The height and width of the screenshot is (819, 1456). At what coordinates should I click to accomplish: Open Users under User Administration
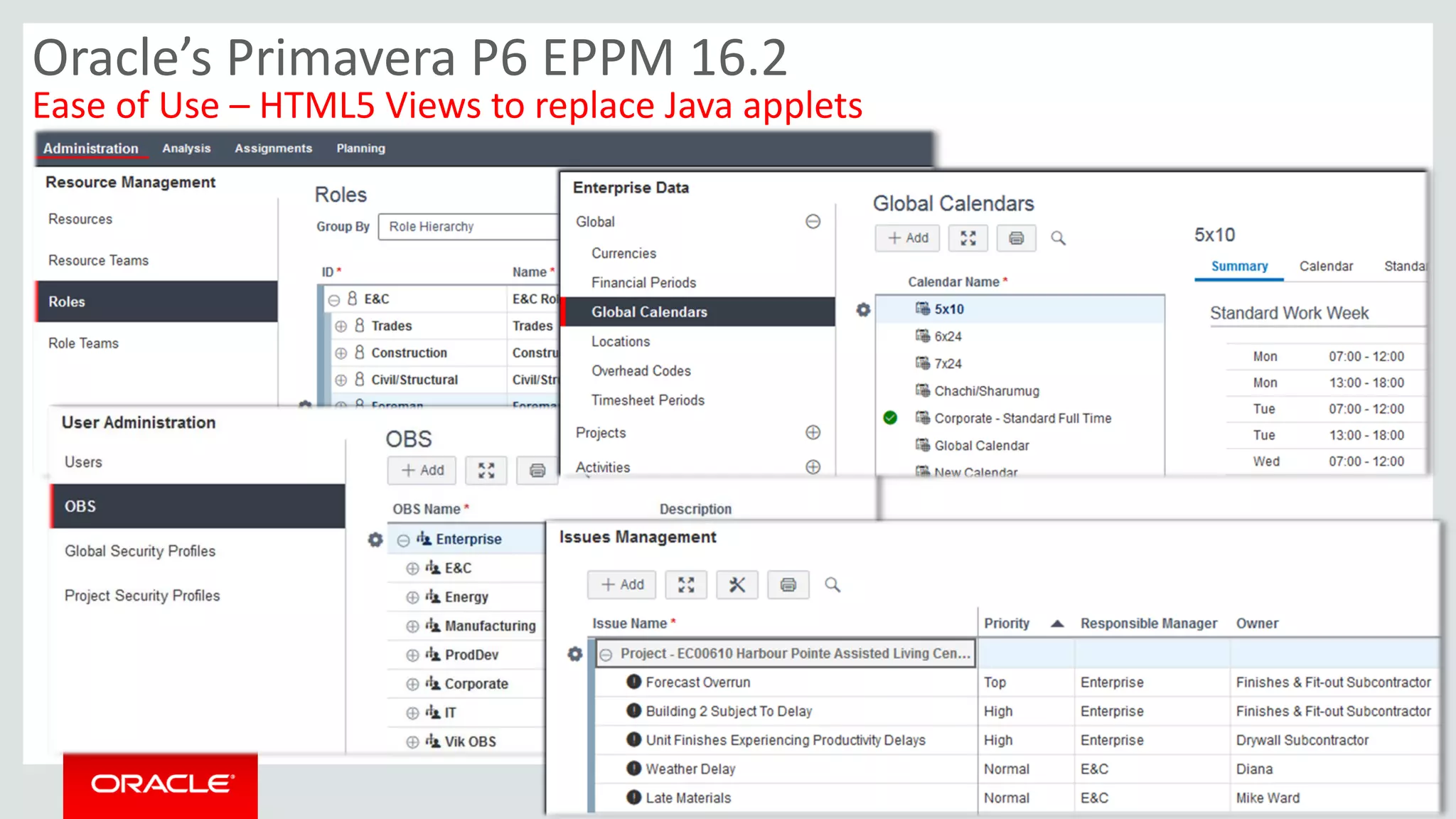click(x=83, y=462)
